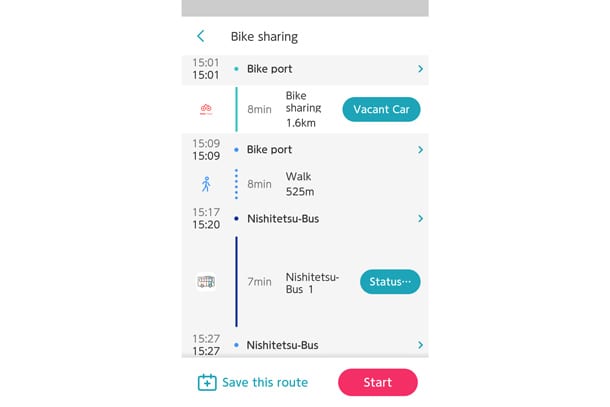Tap the Vacant Car button

381,109
